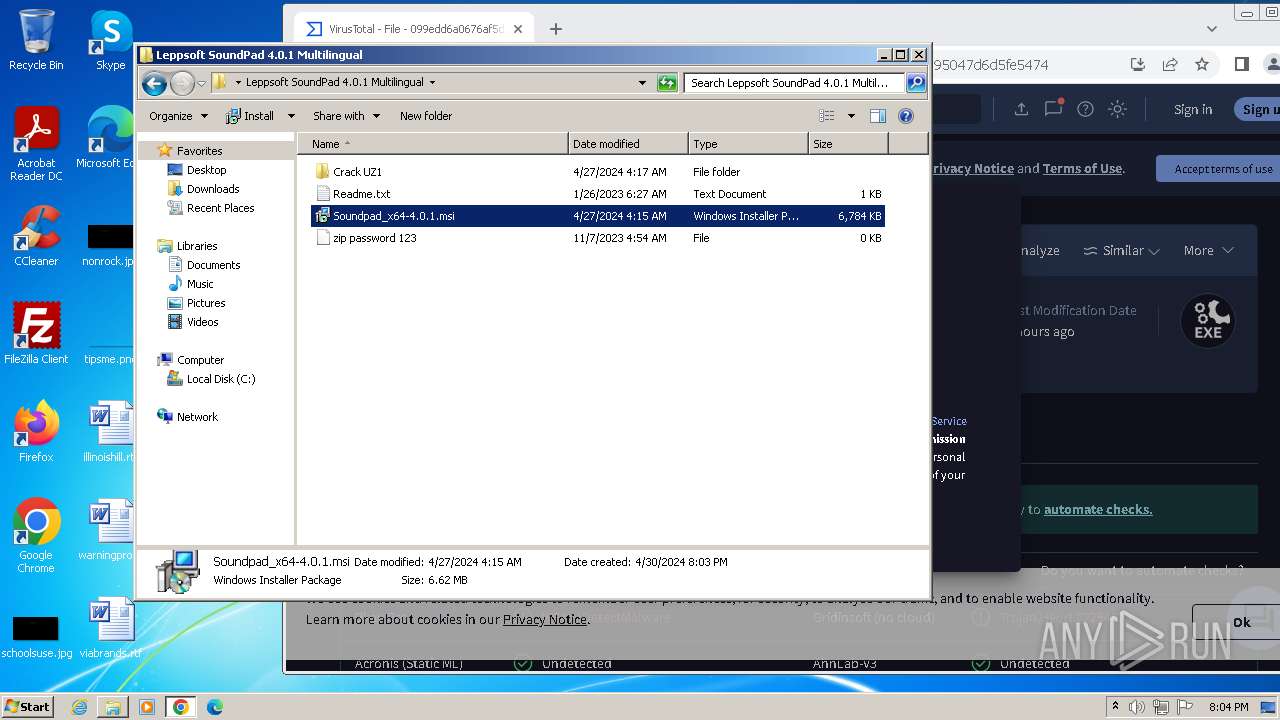
Task: Expand the address bar path dropdown
Action: point(642,83)
